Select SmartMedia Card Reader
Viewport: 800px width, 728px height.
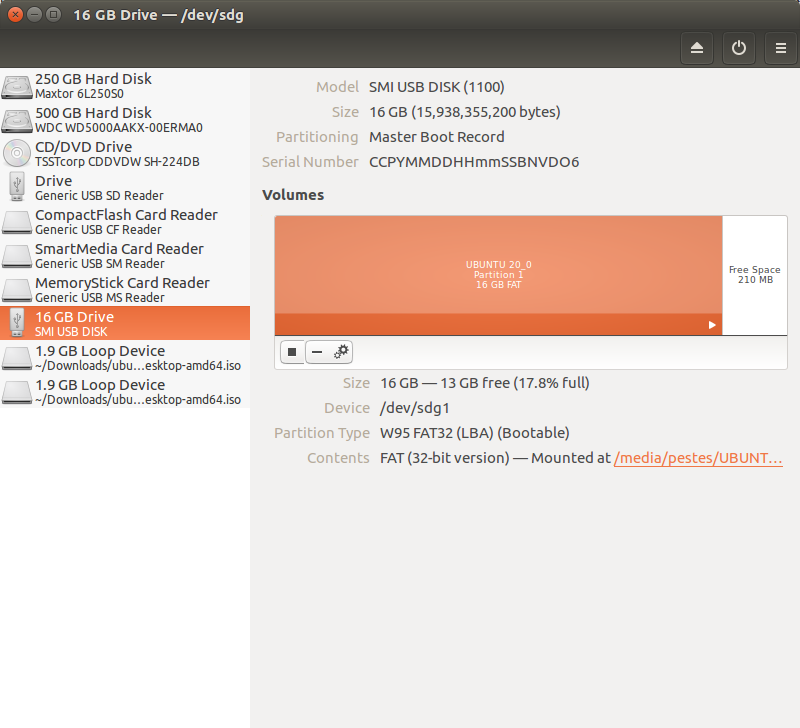(x=125, y=256)
